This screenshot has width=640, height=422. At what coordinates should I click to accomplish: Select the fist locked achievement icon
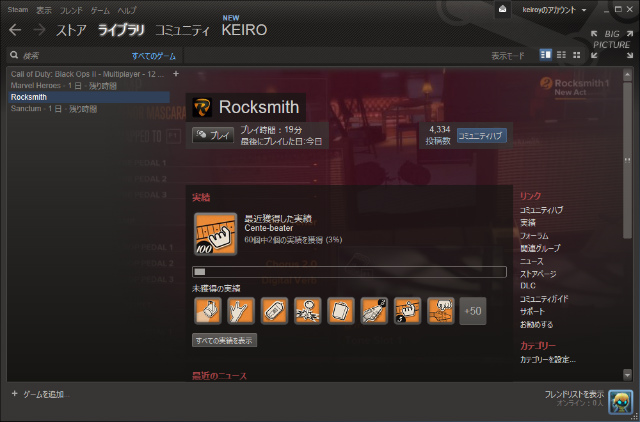(441, 311)
